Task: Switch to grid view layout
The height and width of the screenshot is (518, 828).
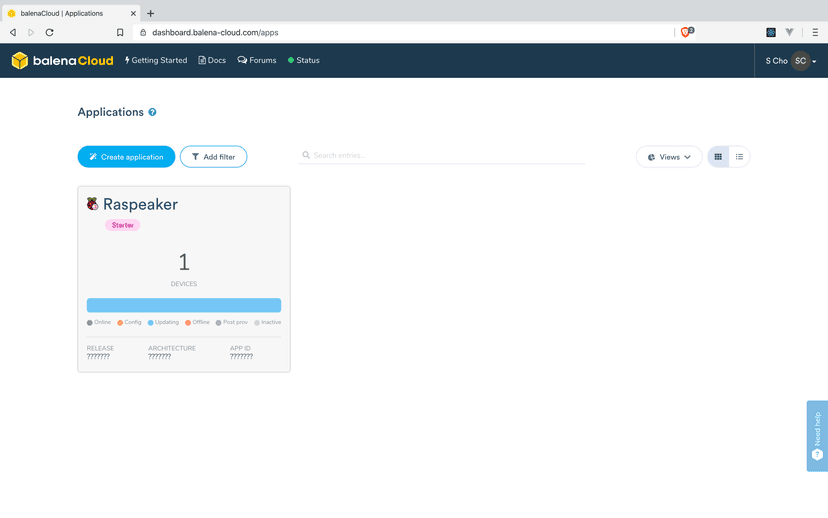Action: pos(718,157)
